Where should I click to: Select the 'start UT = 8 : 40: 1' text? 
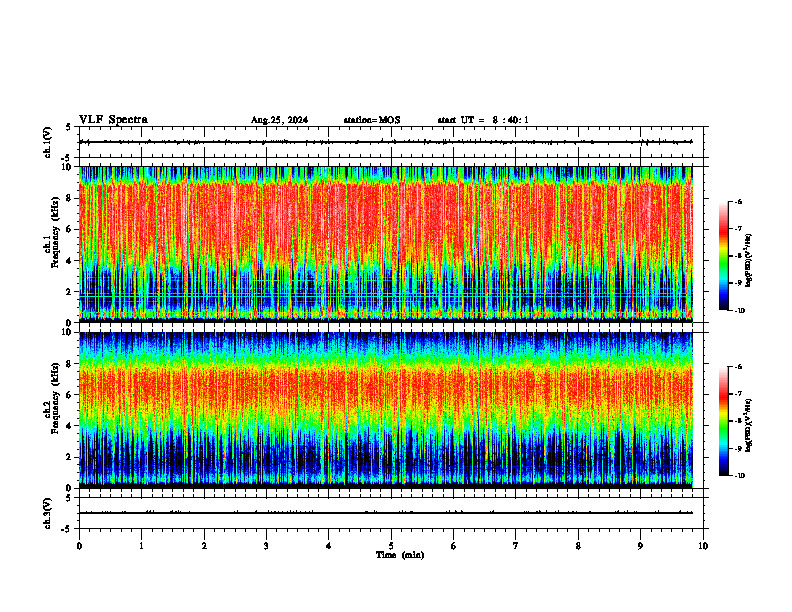(483, 120)
